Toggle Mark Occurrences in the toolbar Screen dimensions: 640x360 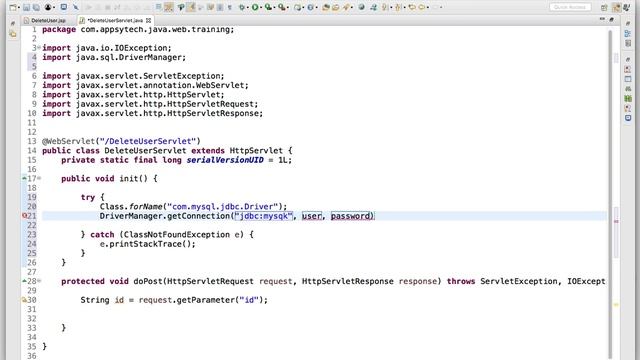[191, 7]
